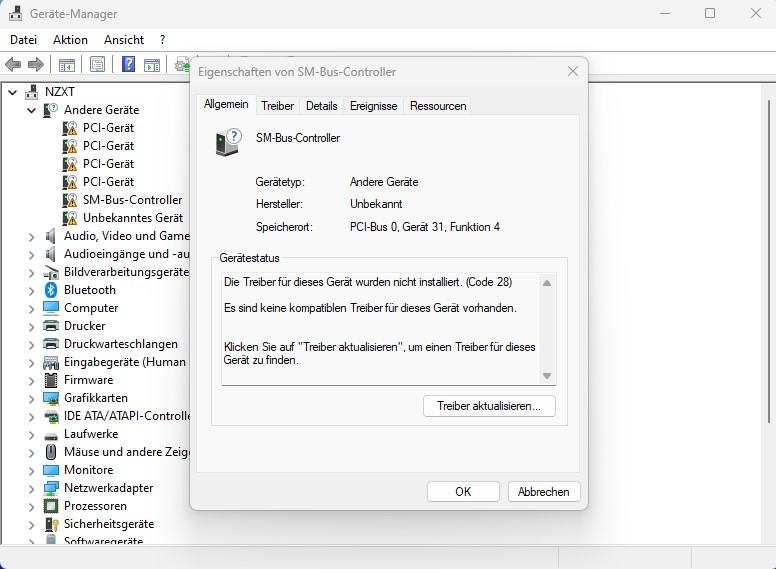Expand the Sicherheitsgeräte category
Viewport: 776px width, 569px height.
click(32, 525)
